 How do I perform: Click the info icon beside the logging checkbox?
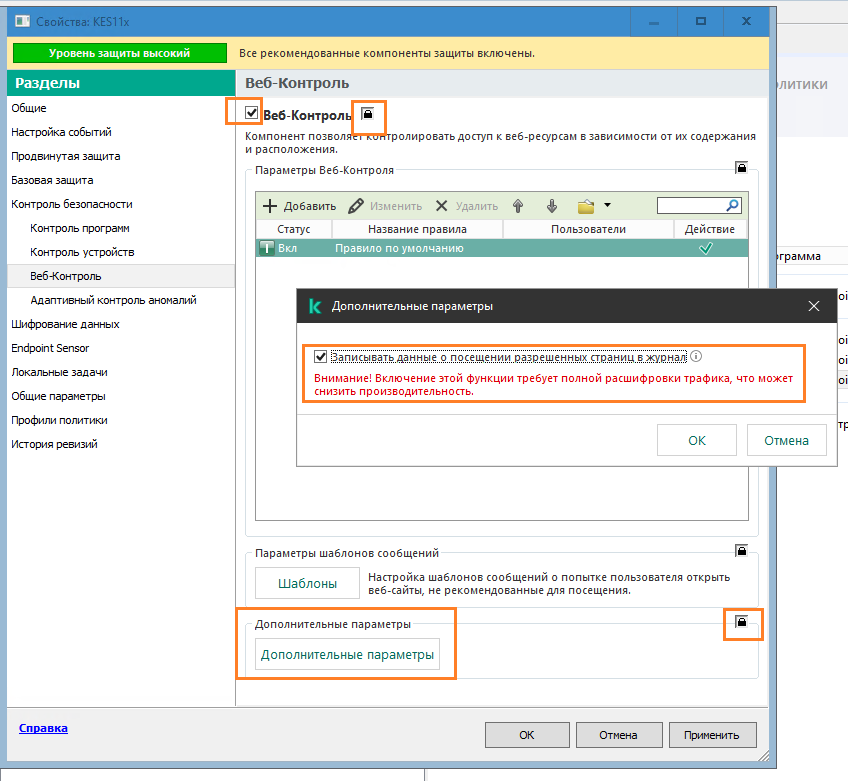[x=697, y=356]
